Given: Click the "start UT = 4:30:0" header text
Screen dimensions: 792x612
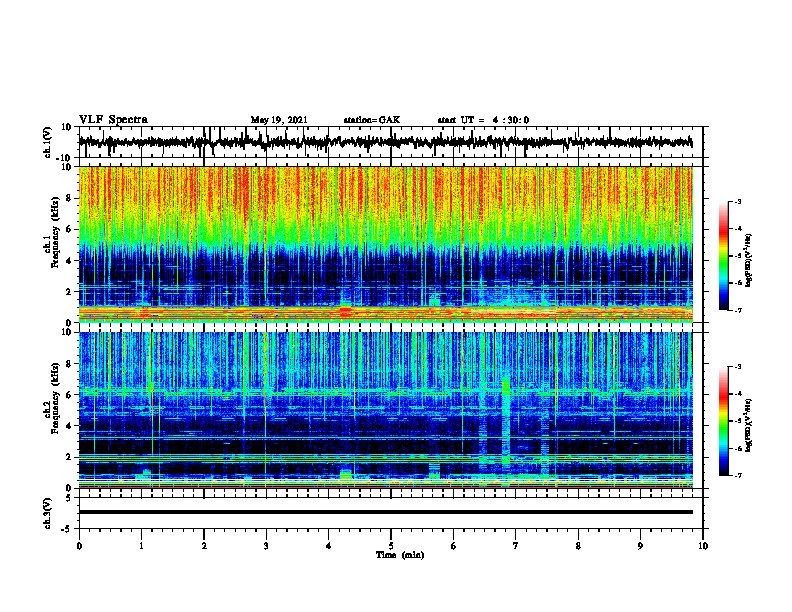Looking at the screenshot, I should (483, 120).
